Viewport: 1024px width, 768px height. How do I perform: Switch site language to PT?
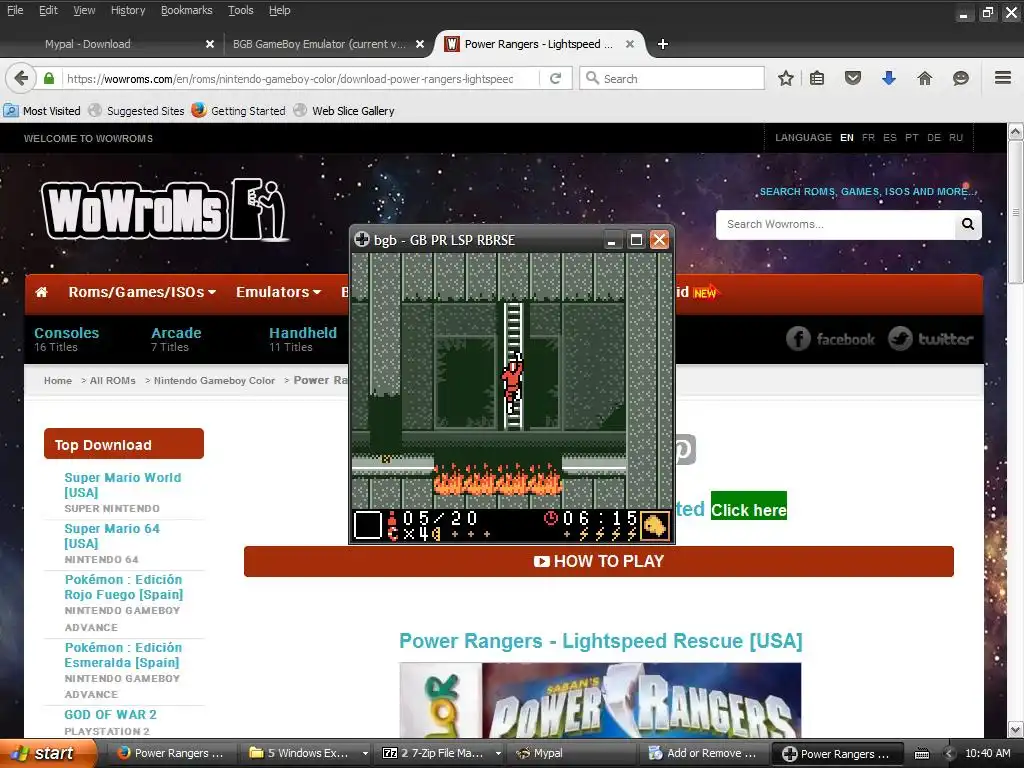[x=912, y=138]
